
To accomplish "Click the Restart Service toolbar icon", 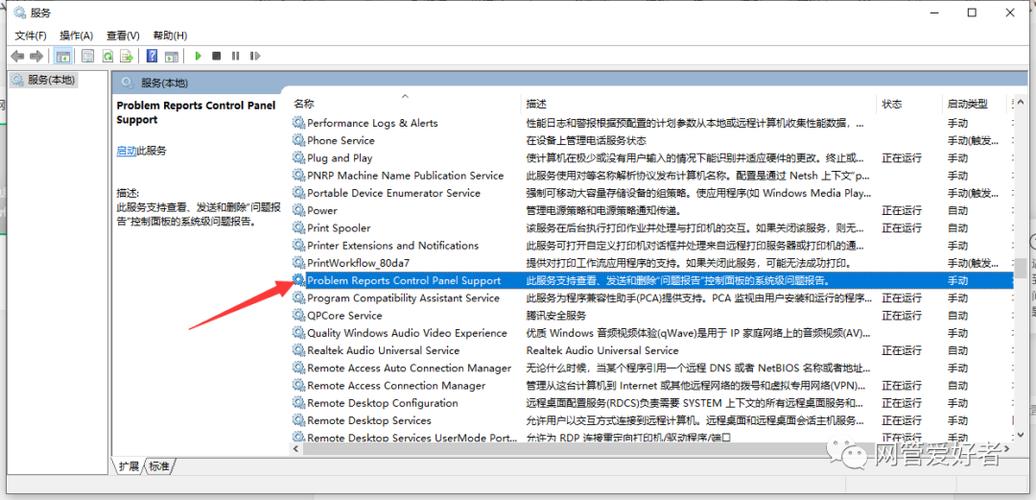I will 255,56.
